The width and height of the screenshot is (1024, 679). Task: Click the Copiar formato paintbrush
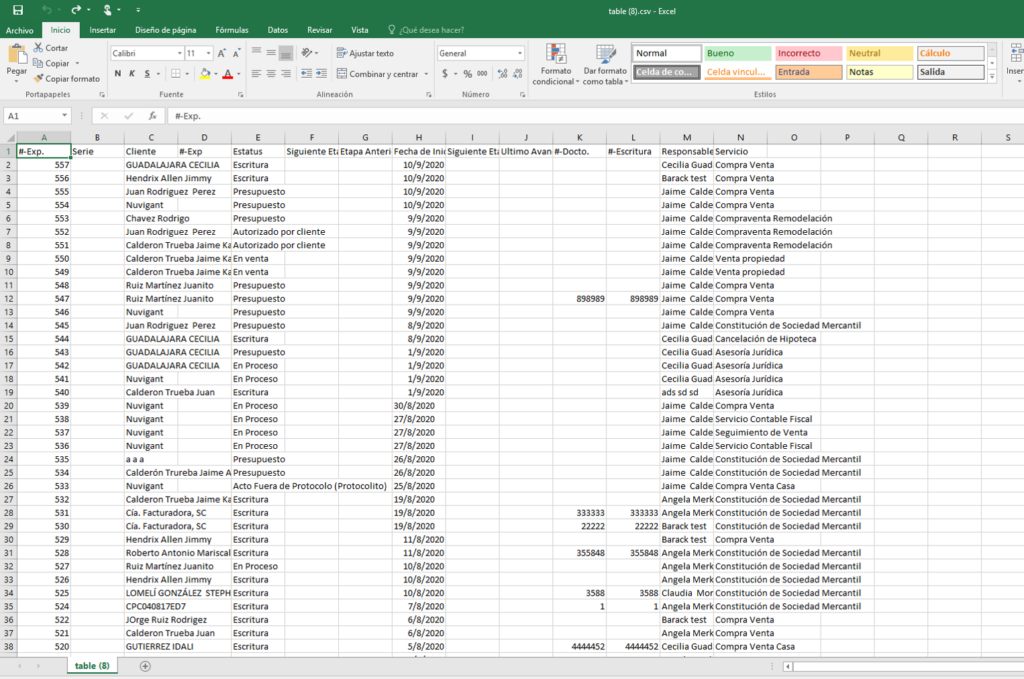pyautogui.click(x=39, y=78)
